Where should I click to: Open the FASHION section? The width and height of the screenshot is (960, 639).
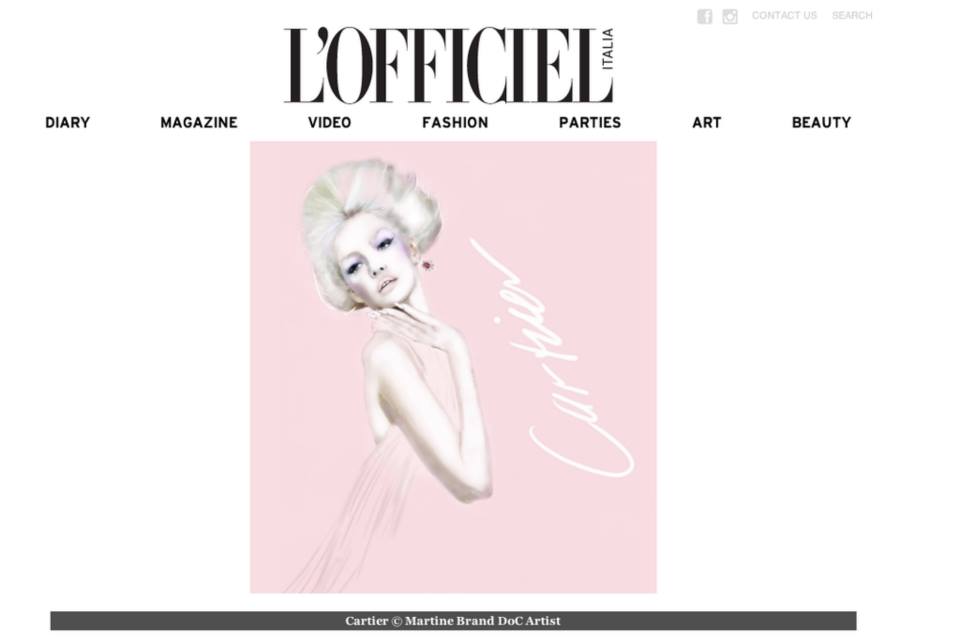(455, 122)
